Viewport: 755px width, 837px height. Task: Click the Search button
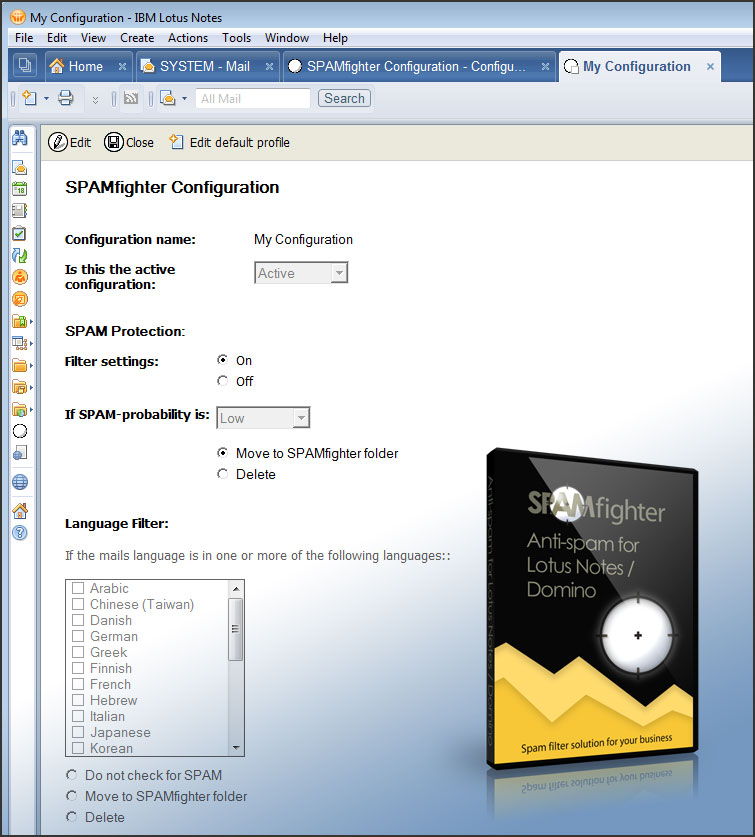click(x=344, y=98)
